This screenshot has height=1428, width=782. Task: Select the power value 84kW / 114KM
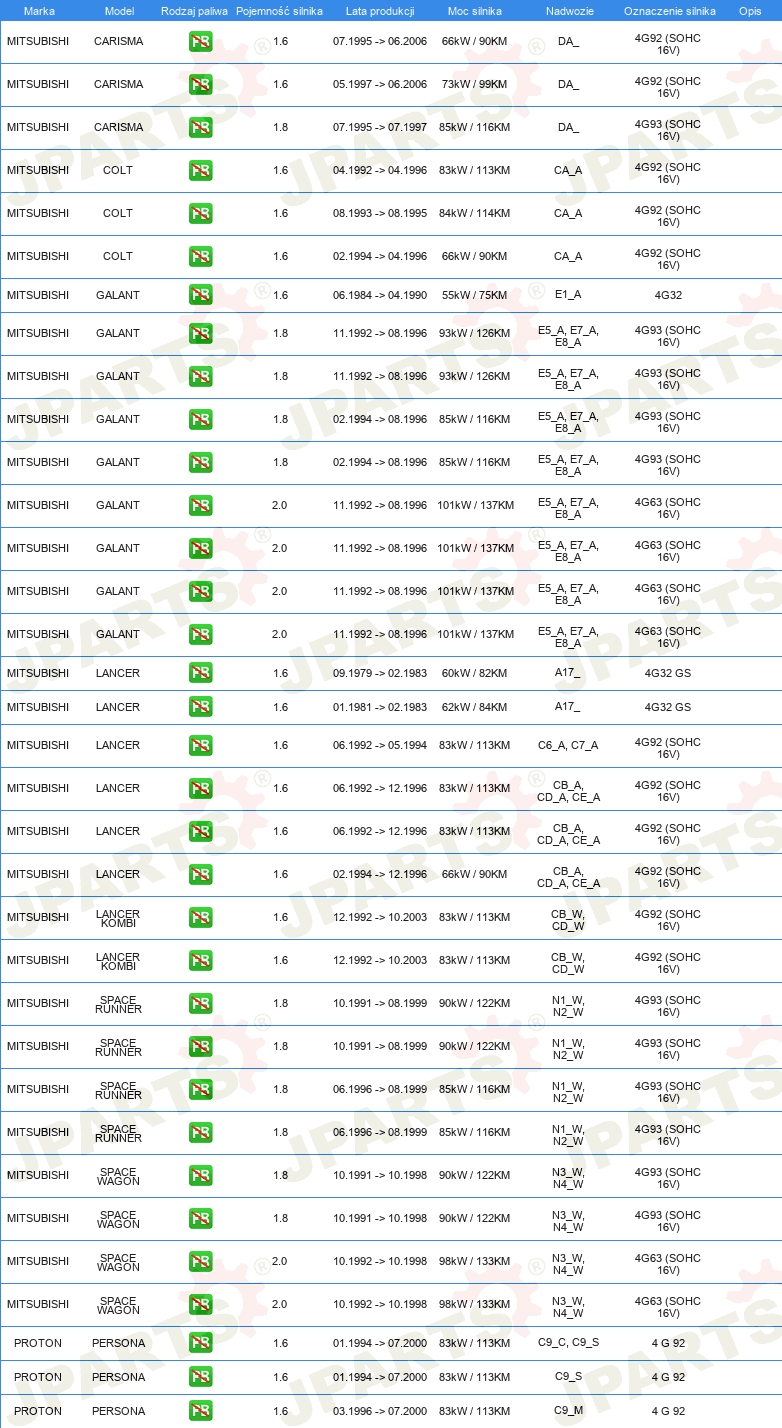[475, 214]
